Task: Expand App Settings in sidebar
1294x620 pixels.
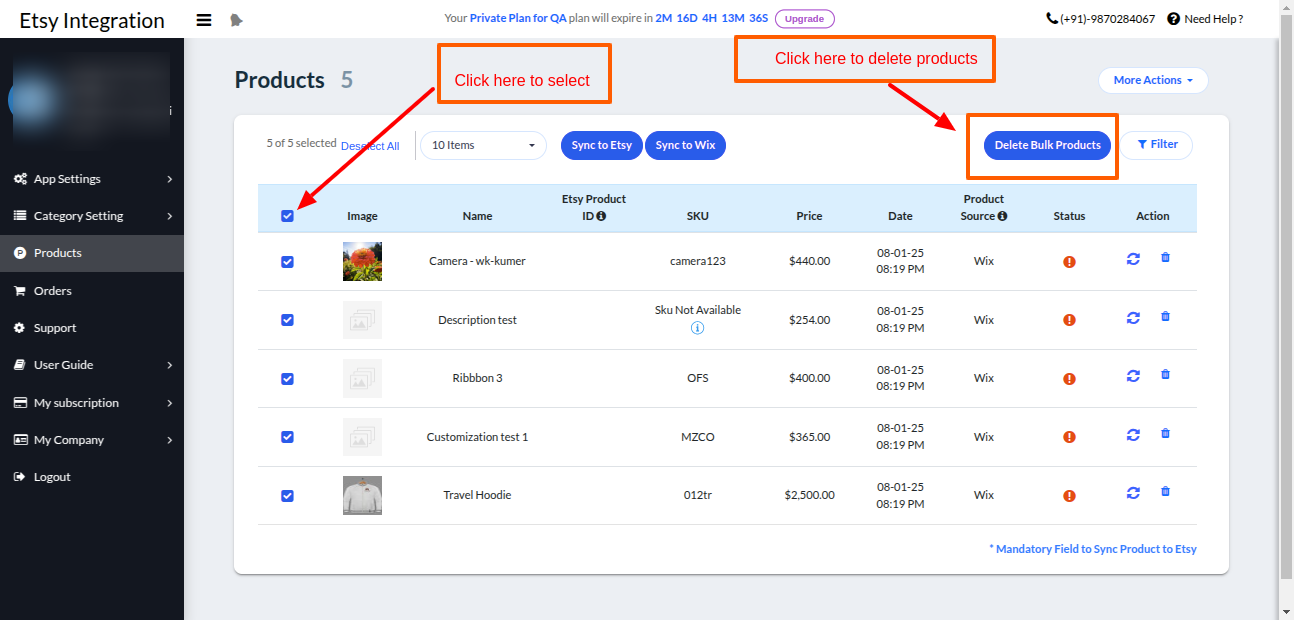Action: (x=92, y=179)
